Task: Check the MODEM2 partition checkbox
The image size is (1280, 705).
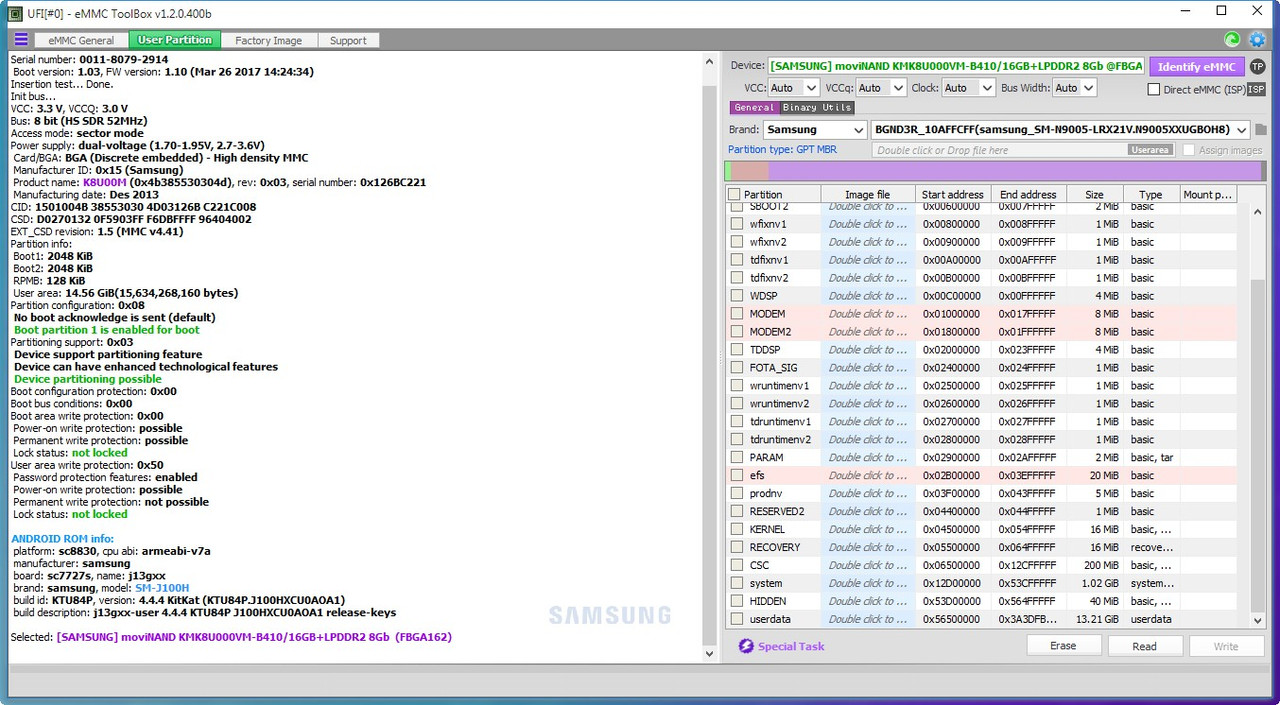Action: (x=737, y=332)
